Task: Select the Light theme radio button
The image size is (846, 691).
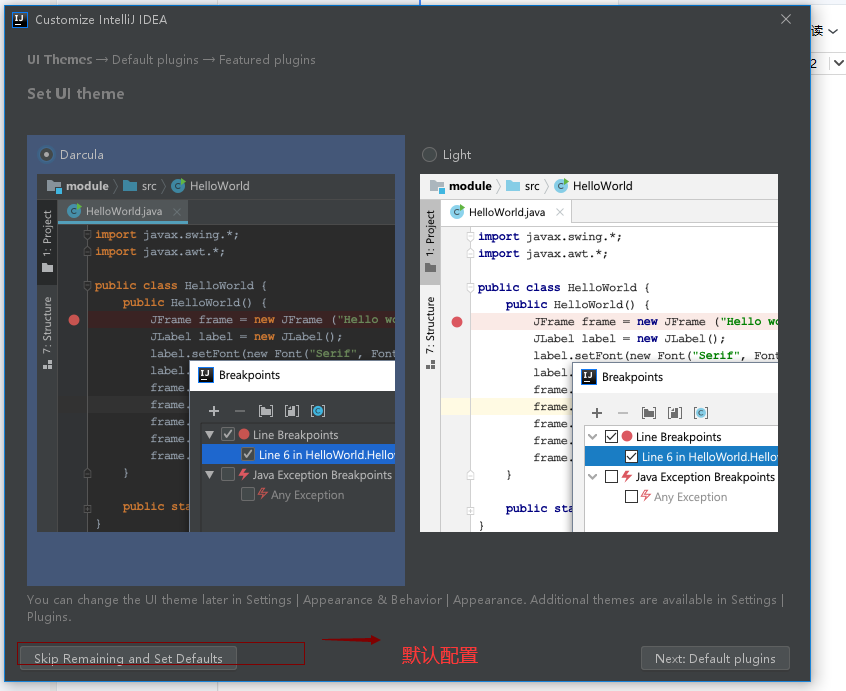Action: tap(429, 155)
